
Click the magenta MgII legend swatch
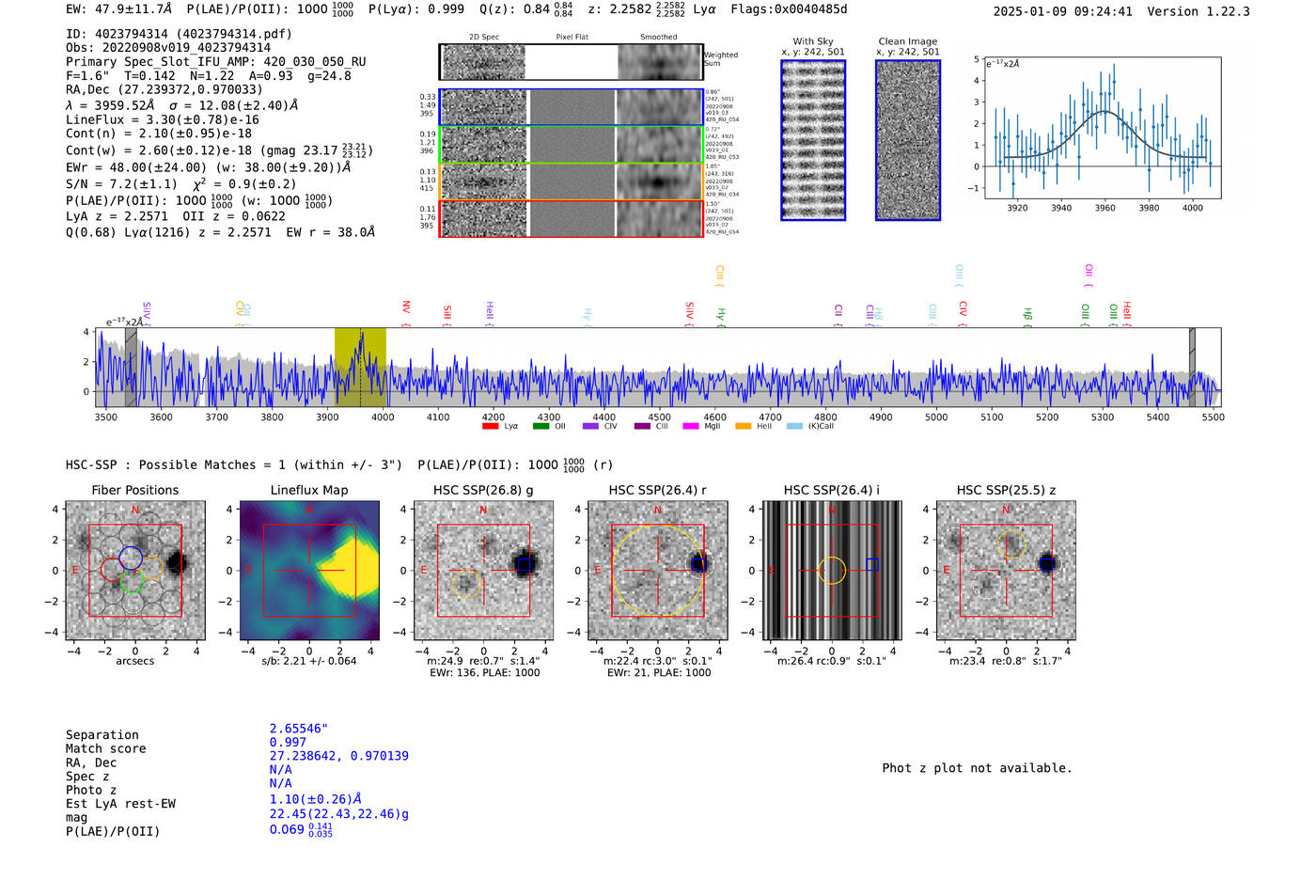click(x=691, y=427)
